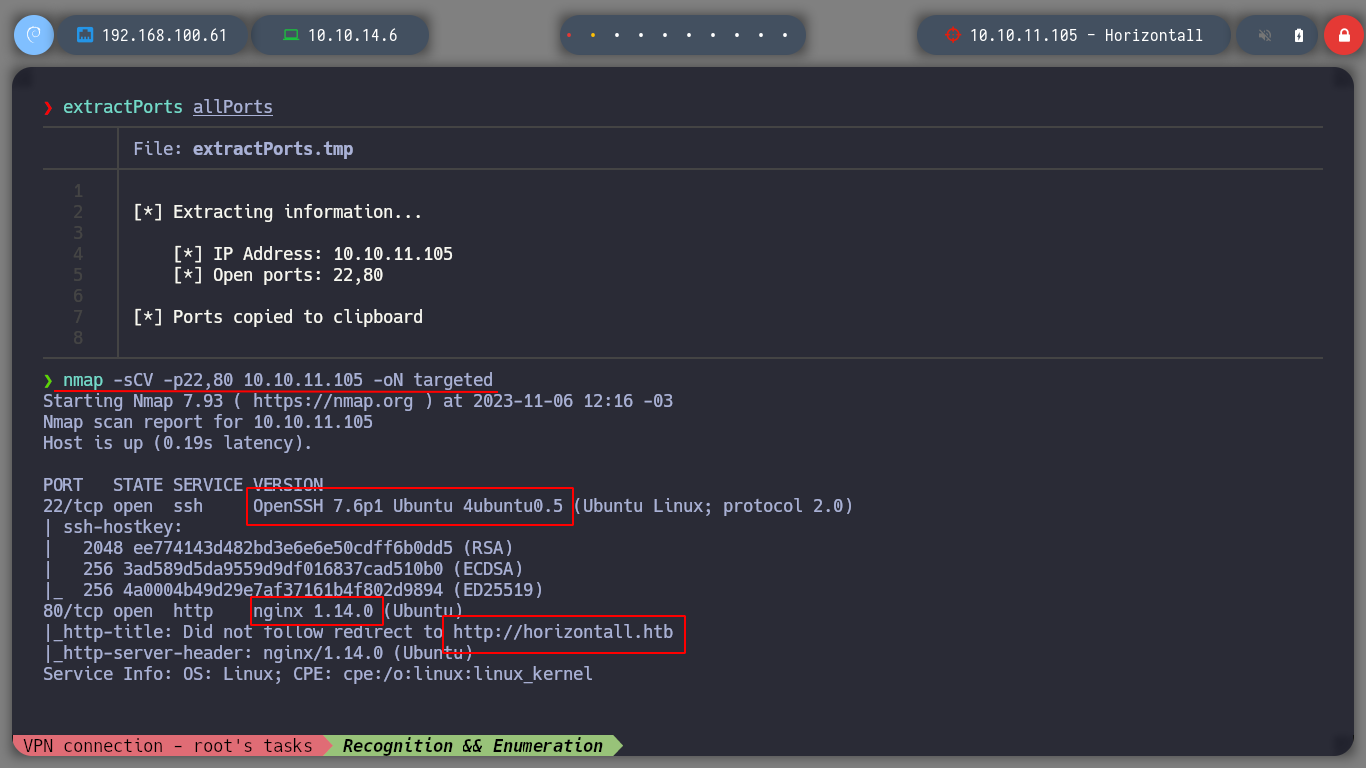
Task: Click '[*] Extracting information...' line
Action: pos(278,212)
